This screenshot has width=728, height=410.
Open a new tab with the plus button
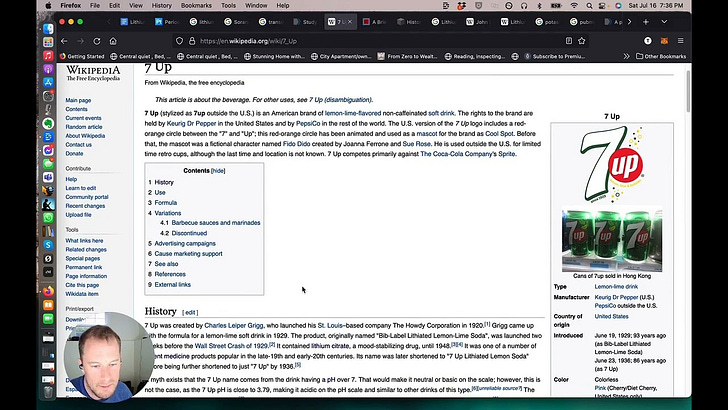(646, 22)
